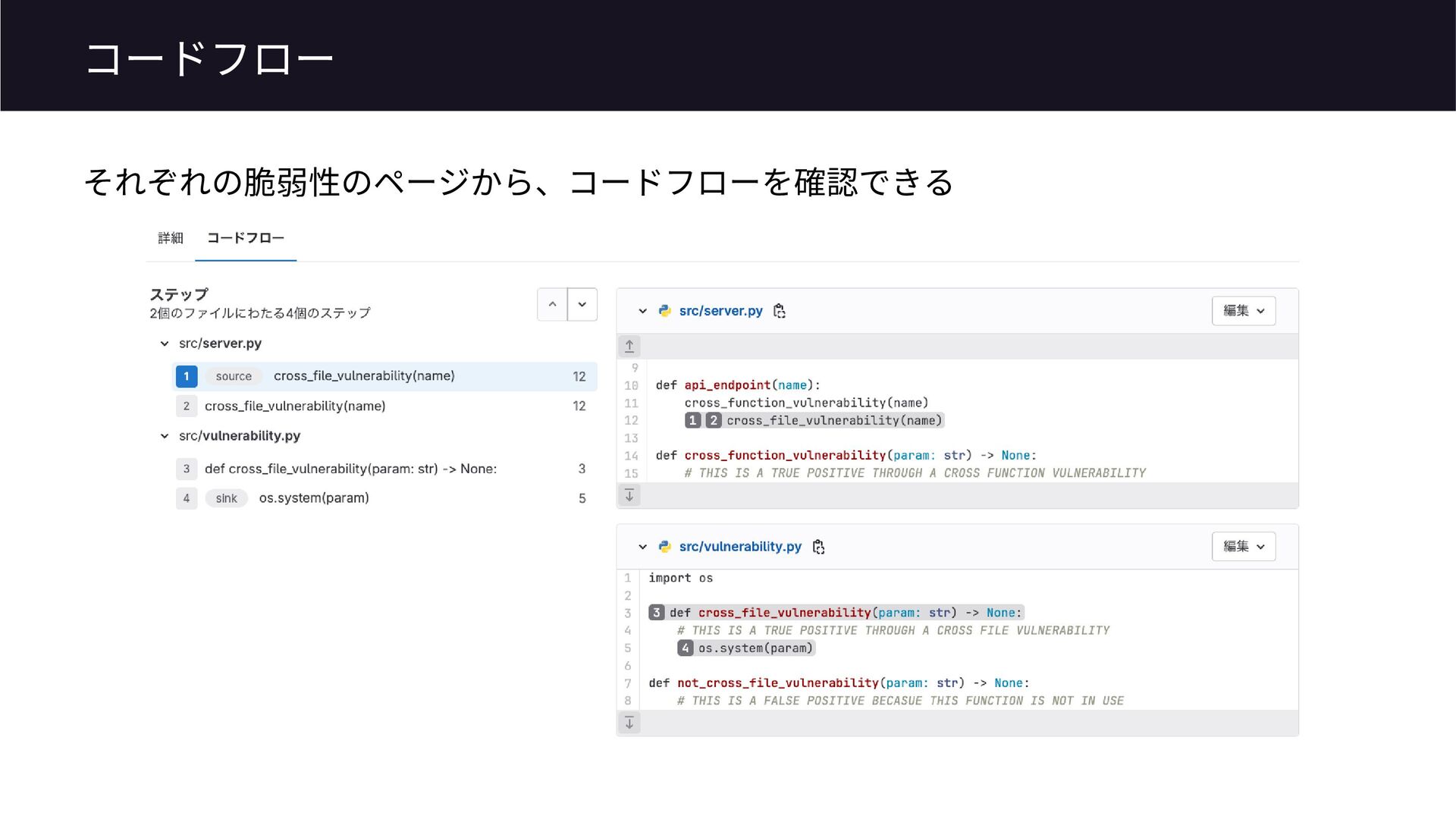Collapse the src/vulnerability.py code panel
The image size is (1456, 819).
(642, 547)
